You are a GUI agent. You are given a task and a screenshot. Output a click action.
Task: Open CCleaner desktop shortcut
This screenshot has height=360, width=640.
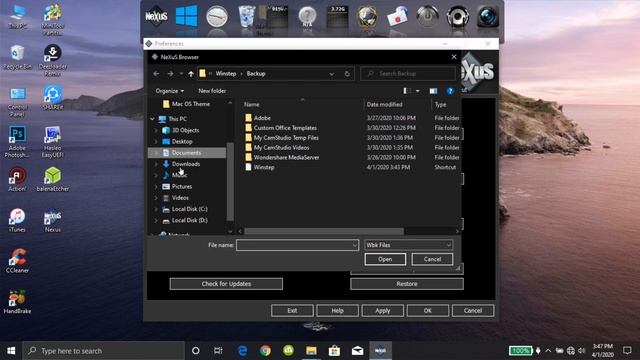17,261
